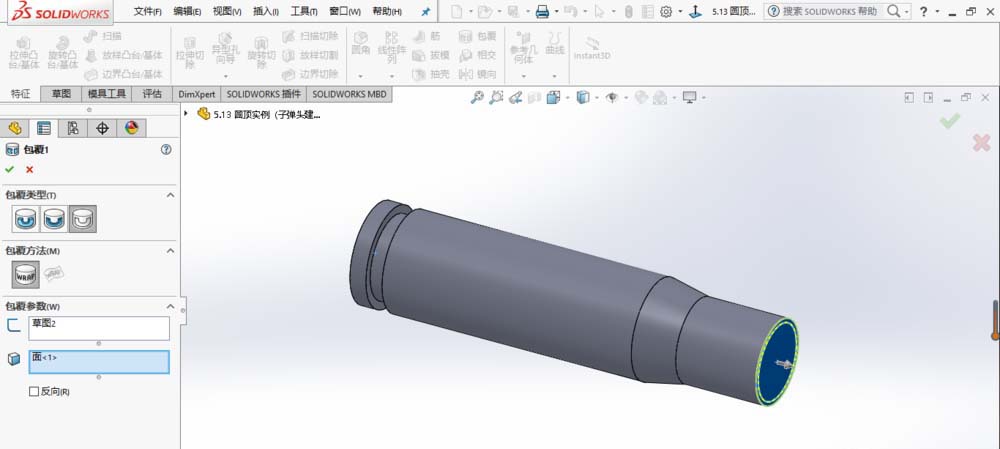
Task: Return to the previous view
Action: point(516,98)
